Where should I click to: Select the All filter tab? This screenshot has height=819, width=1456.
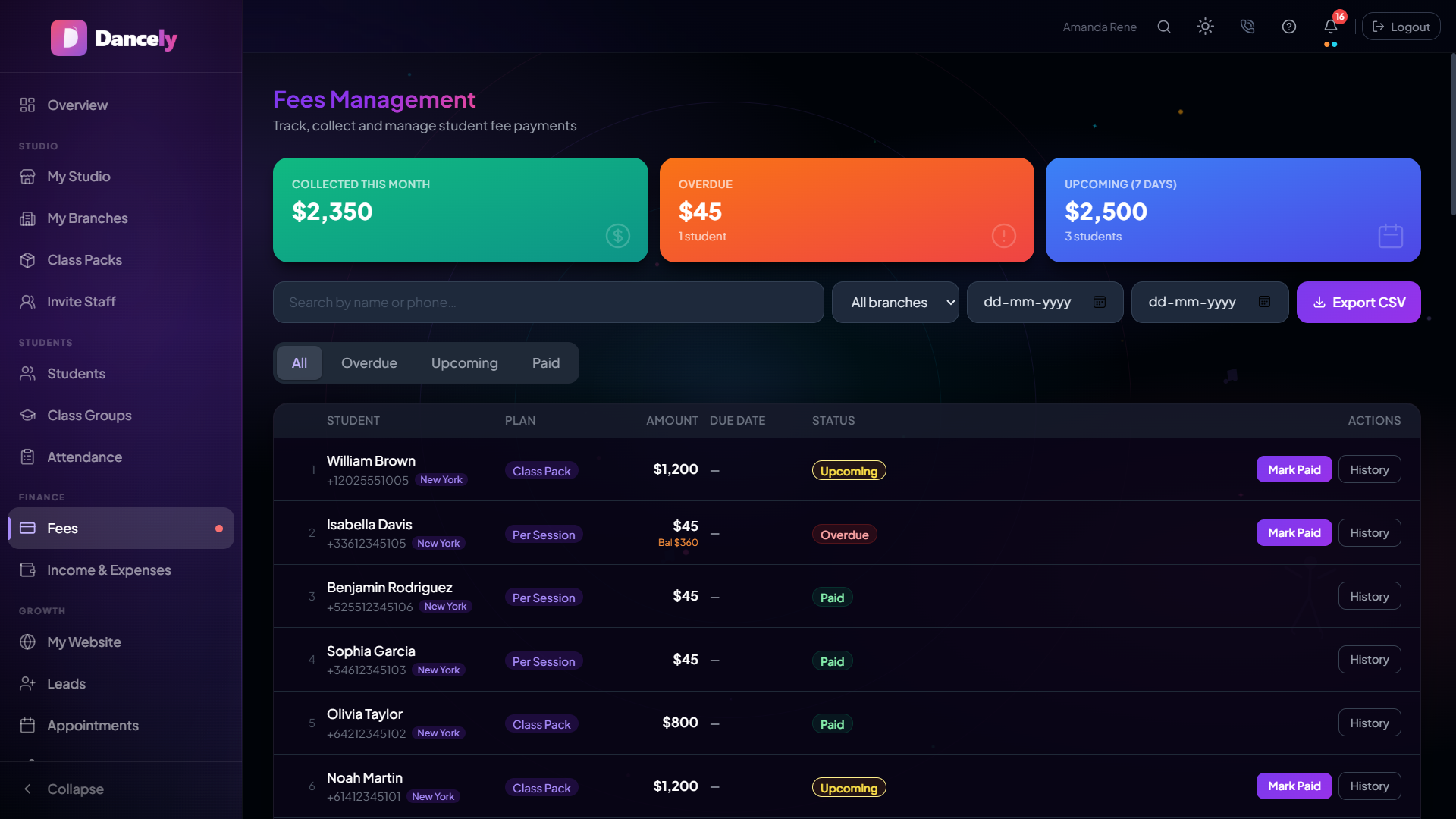300,362
